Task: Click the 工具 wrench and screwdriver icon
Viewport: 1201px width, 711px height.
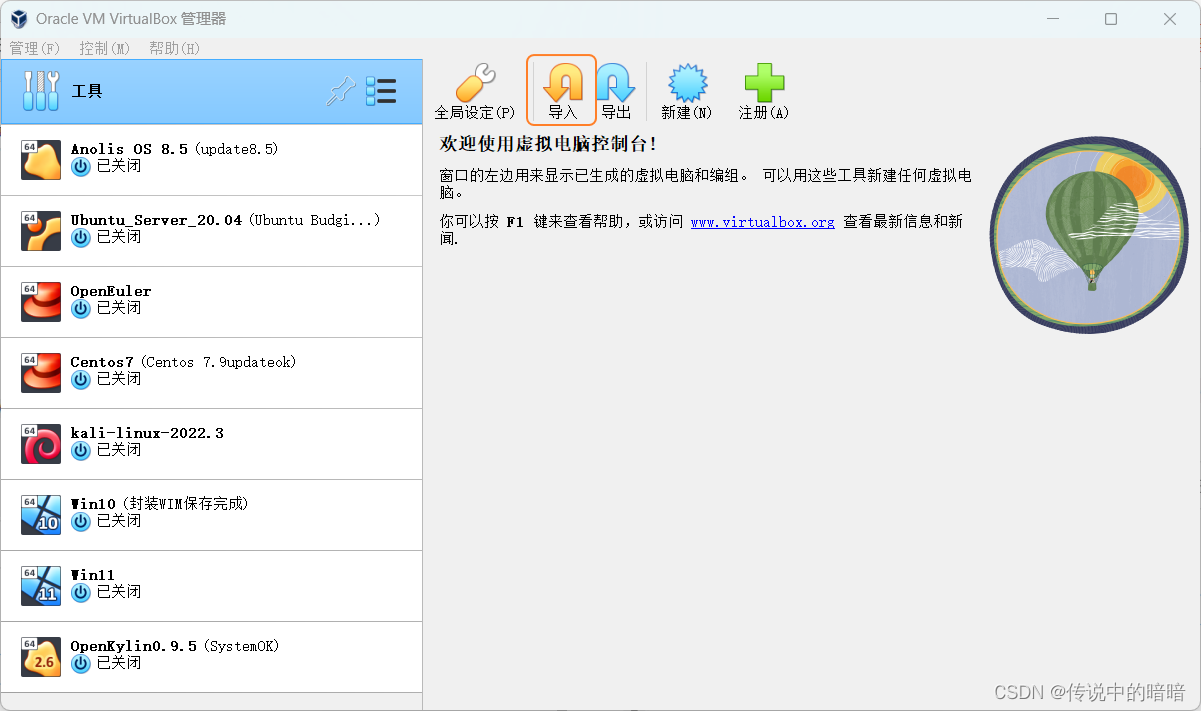Action: click(41, 91)
